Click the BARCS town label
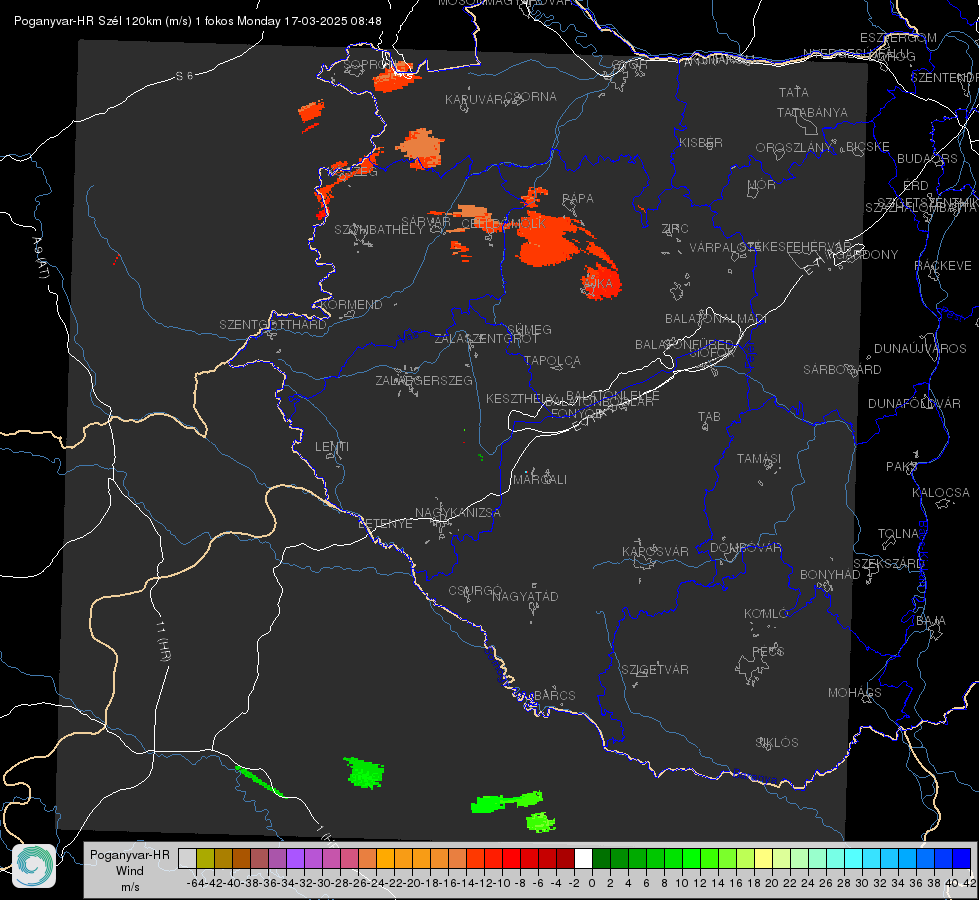Screen dimensions: 979x900 [554, 696]
